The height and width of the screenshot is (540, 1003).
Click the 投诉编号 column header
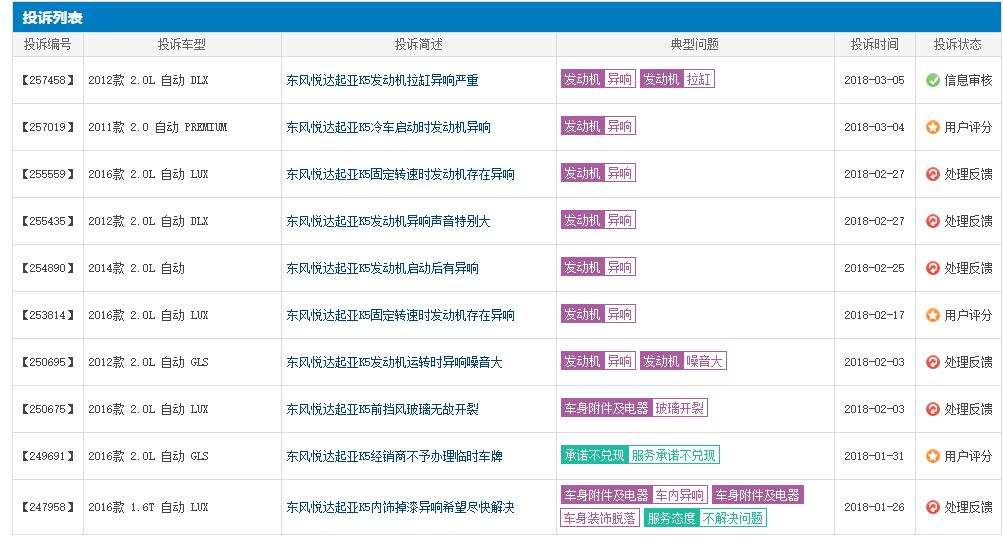47,44
